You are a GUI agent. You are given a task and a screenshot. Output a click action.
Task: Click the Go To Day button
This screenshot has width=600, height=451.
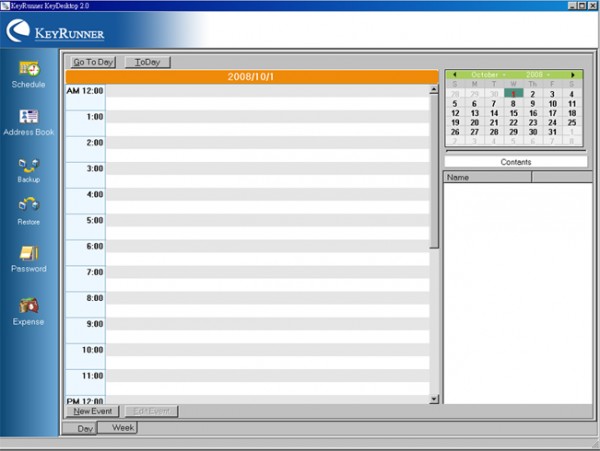pyautogui.click(x=93, y=62)
